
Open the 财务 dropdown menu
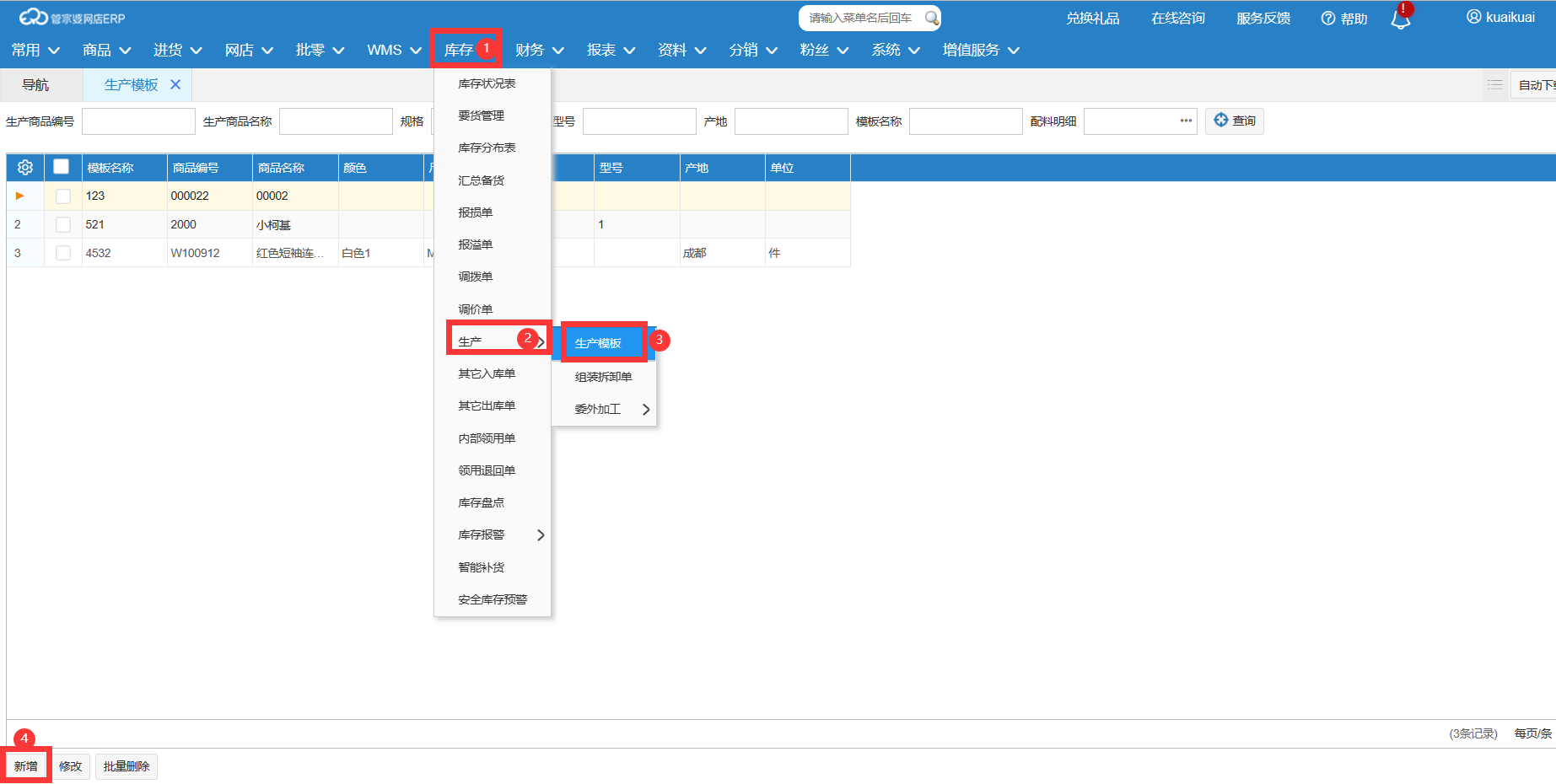pyautogui.click(x=539, y=51)
